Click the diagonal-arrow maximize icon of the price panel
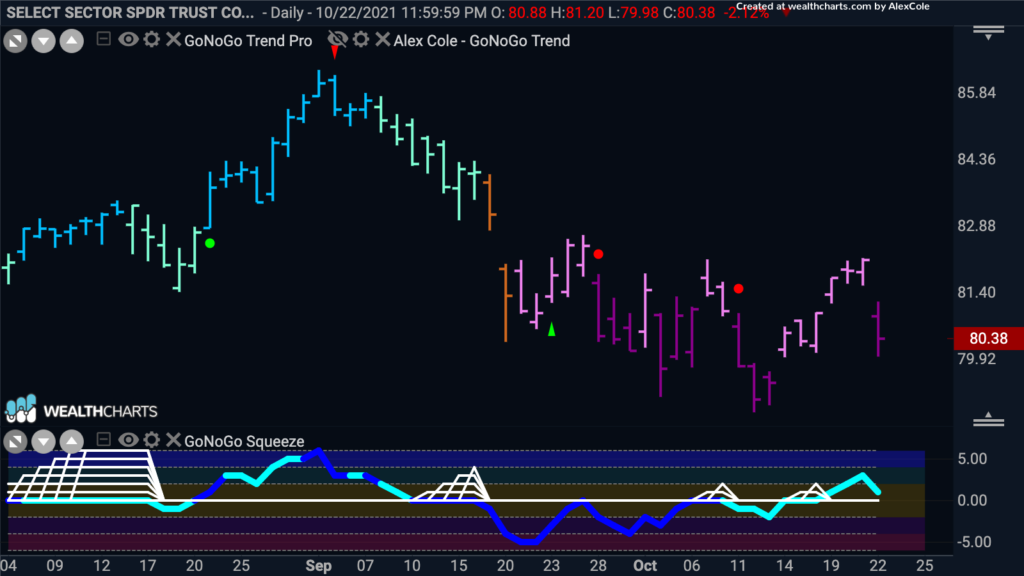This screenshot has height=576, width=1024. click(15, 41)
